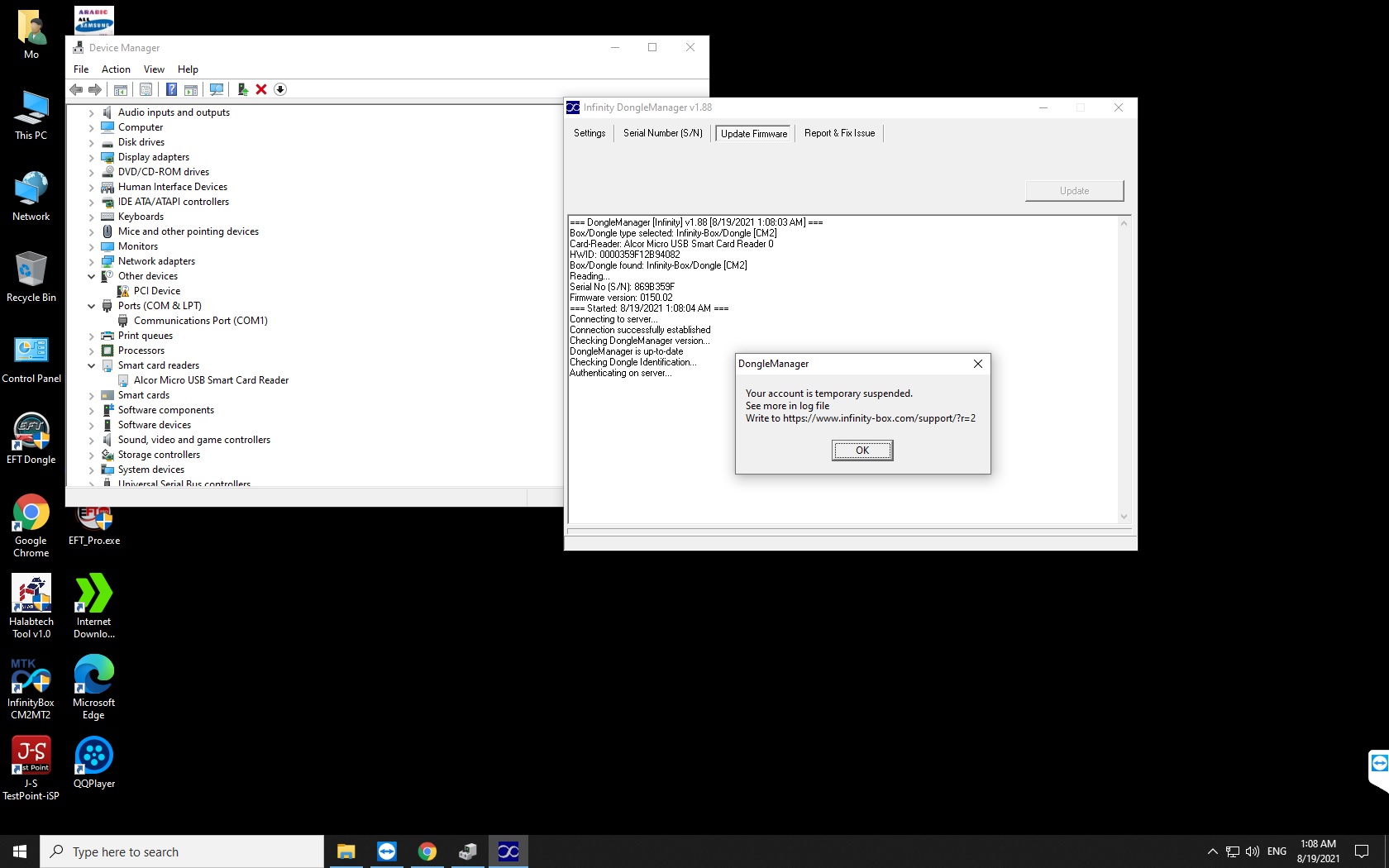Viewport: 1389px width, 868px height.
Task: Close the DongleManager suspended-account dialog
Action: pos(978,364)
